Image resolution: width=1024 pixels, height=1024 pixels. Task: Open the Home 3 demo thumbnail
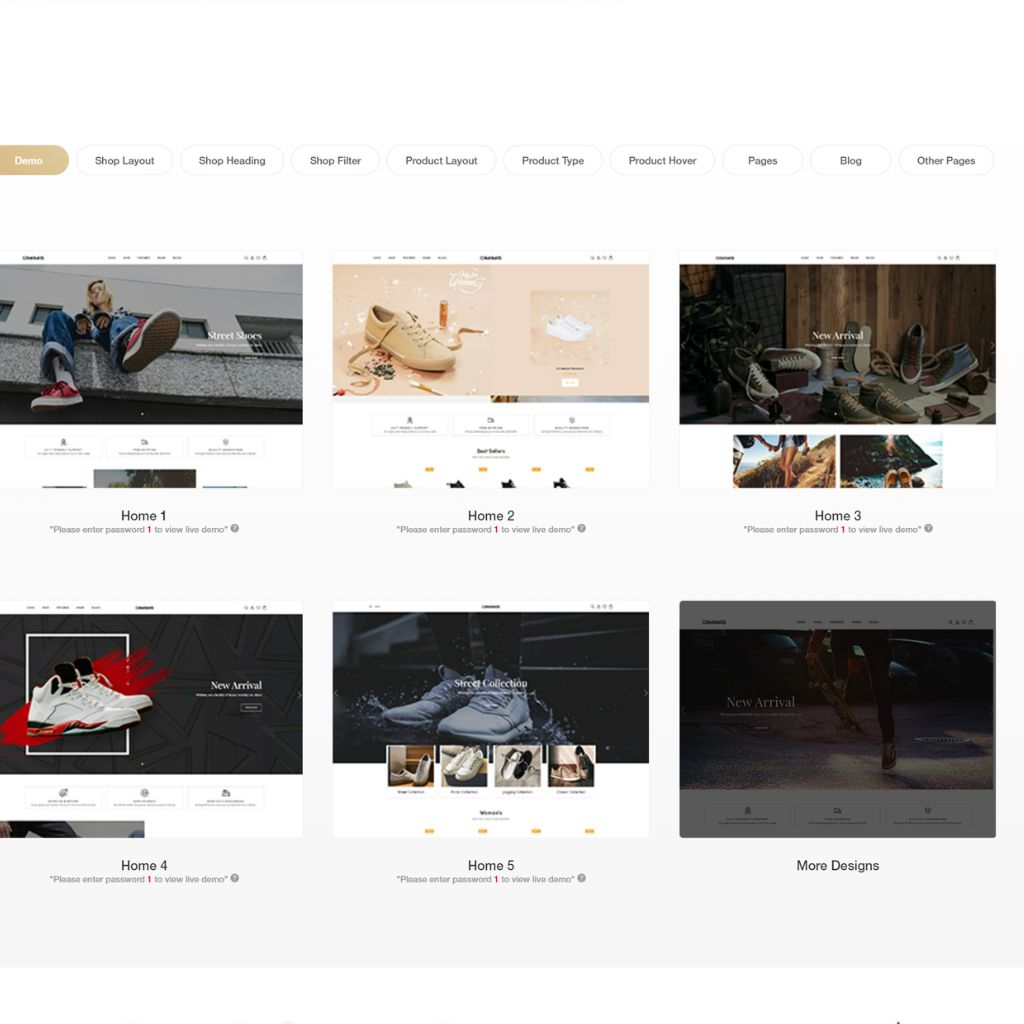pyautogui.click(x=837, y=369)
